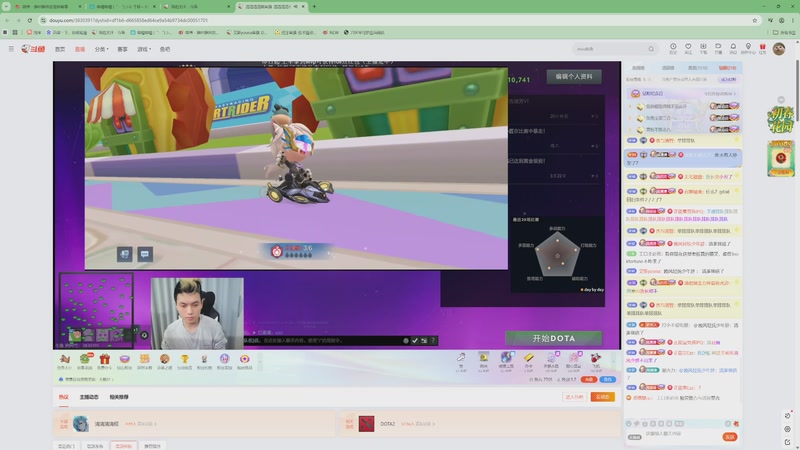The image size is (800, 450).
Task: Open the download client icon
Action: pyautogui.click(x=703, y=48)
